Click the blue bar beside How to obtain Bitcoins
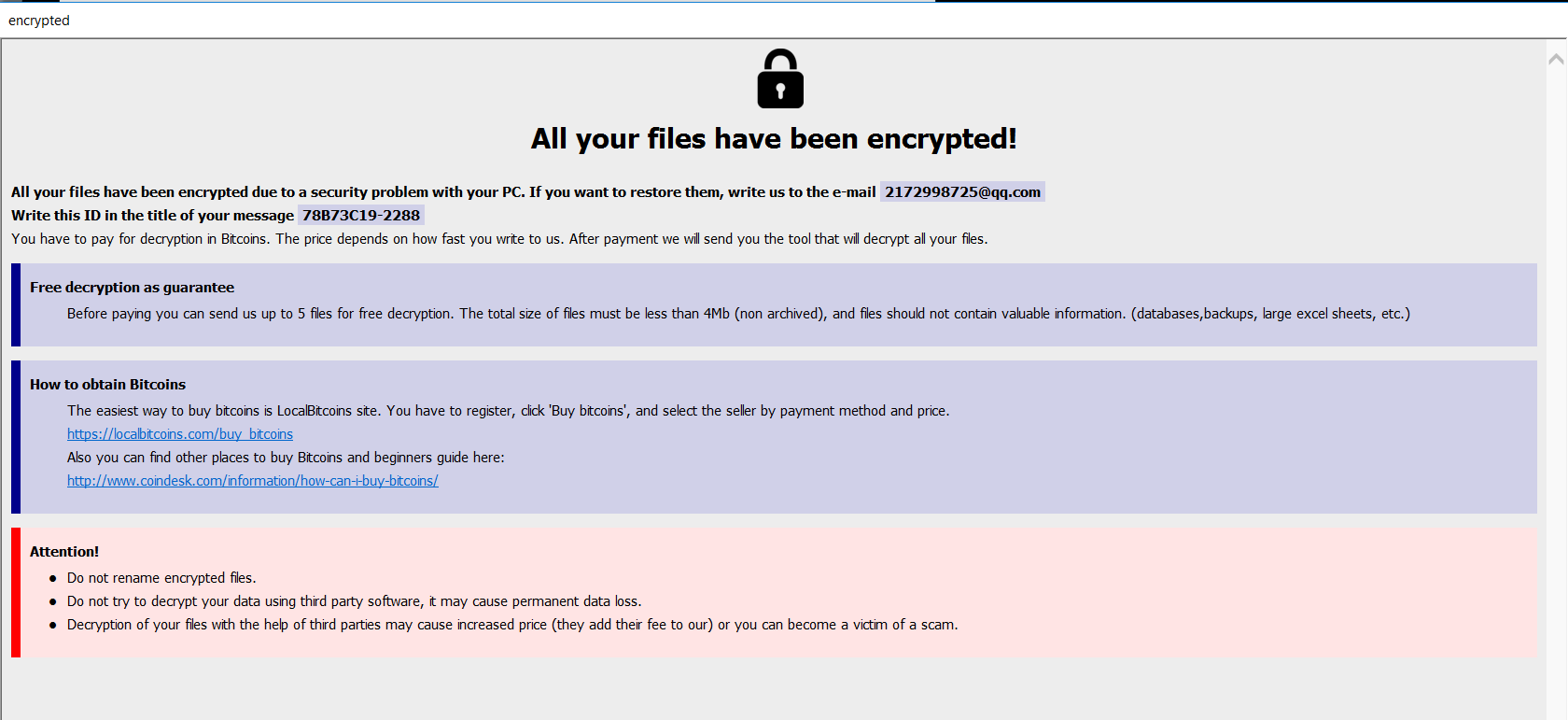This screenshot has height=720, width=1568. (16, 437)
